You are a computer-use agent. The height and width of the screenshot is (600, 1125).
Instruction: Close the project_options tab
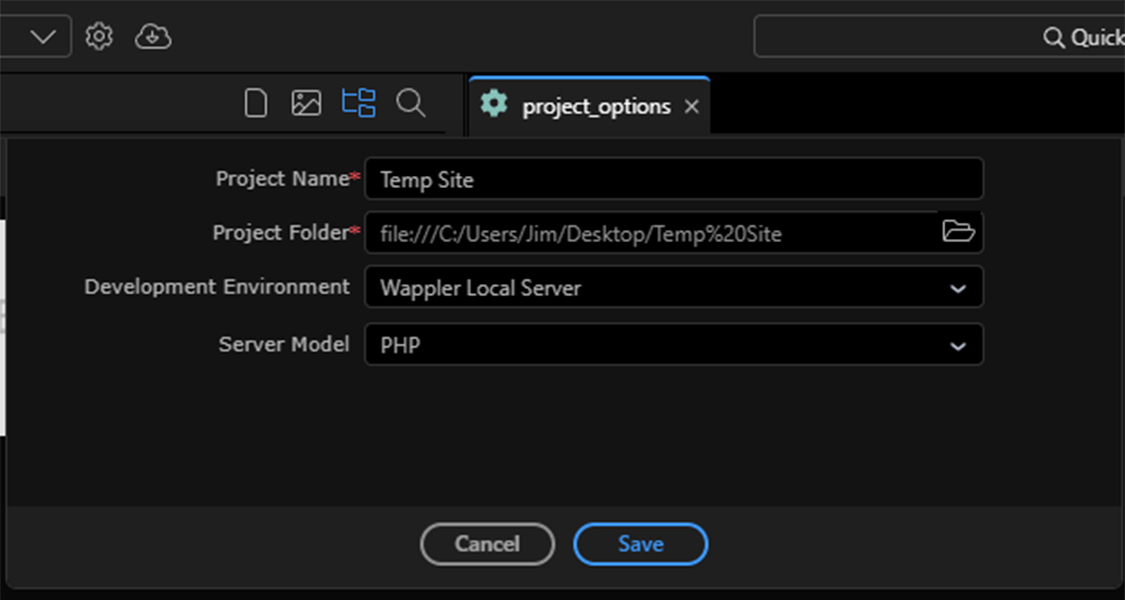(692, 107)
